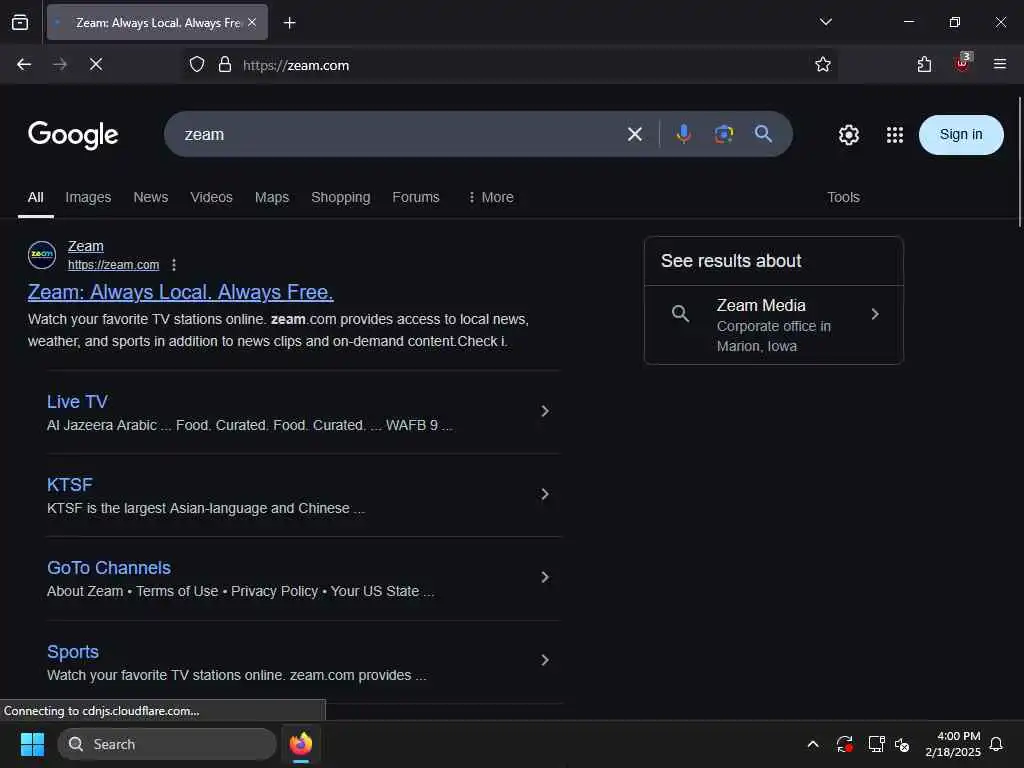The width and height of the screenshot is (1024, 768).
Task: Click into the Google search box
Action: click(x=398, y=135)
